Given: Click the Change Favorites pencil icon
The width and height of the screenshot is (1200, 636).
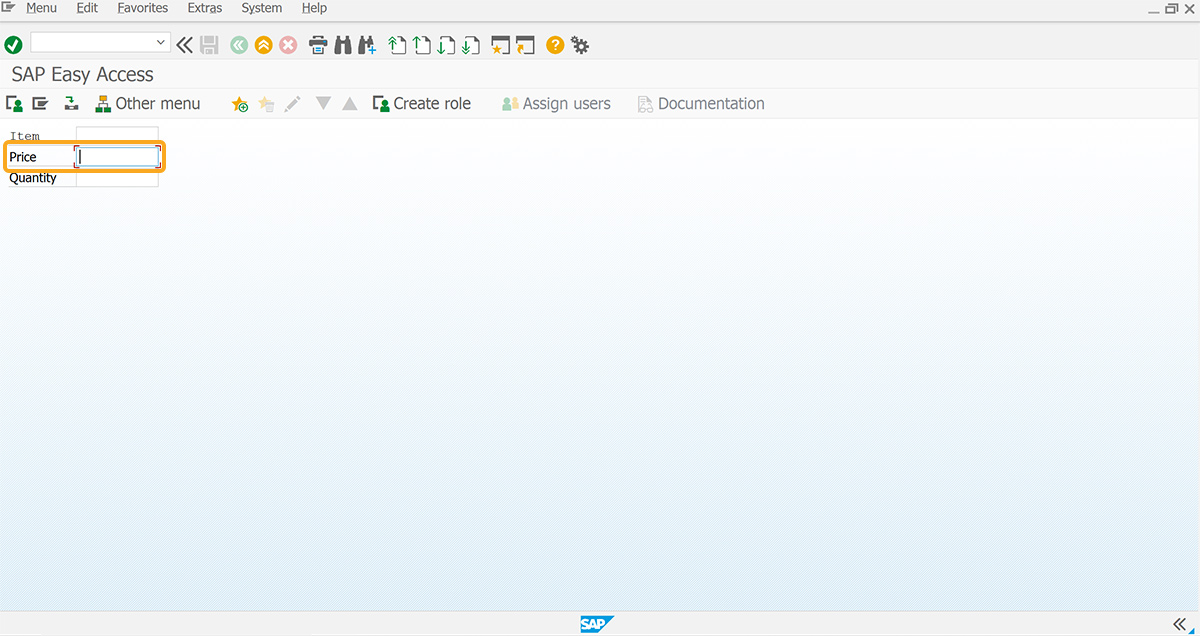Looking at the screenshot, I should coord(292,104).
